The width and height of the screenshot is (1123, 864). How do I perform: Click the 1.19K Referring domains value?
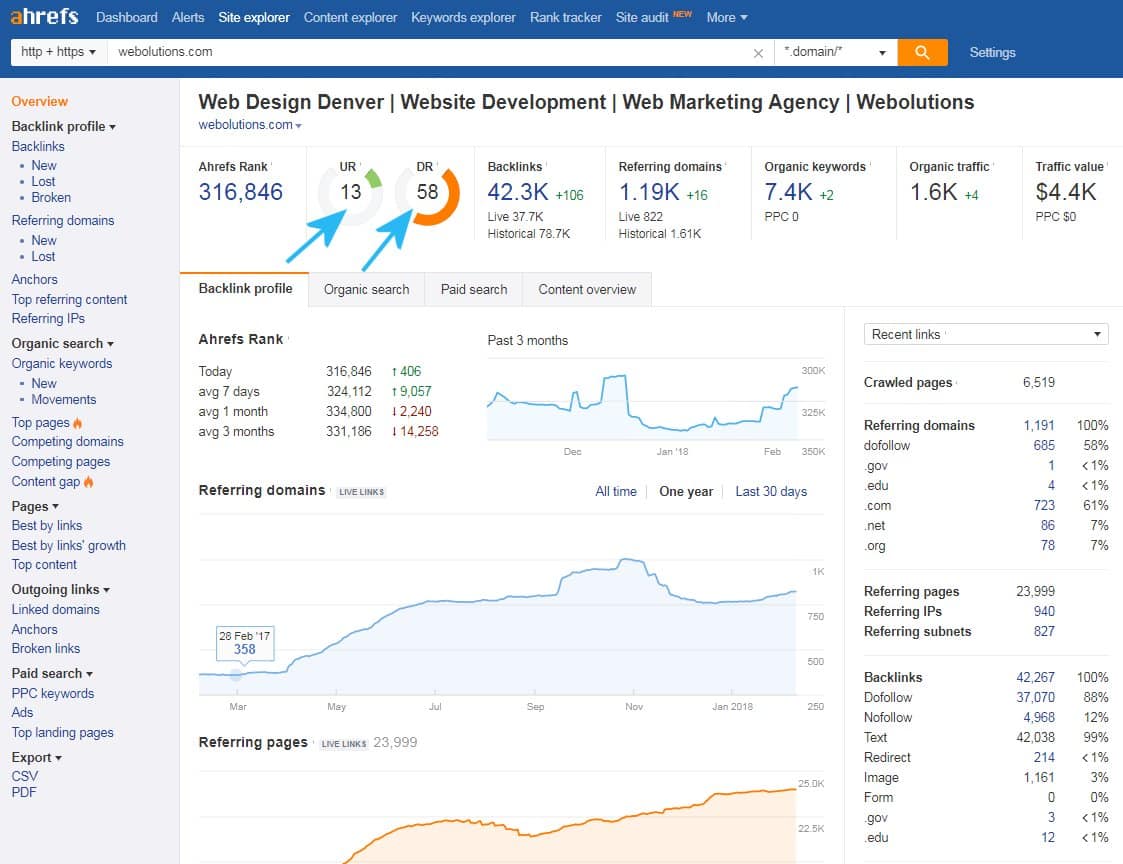[x=649, y=192]
